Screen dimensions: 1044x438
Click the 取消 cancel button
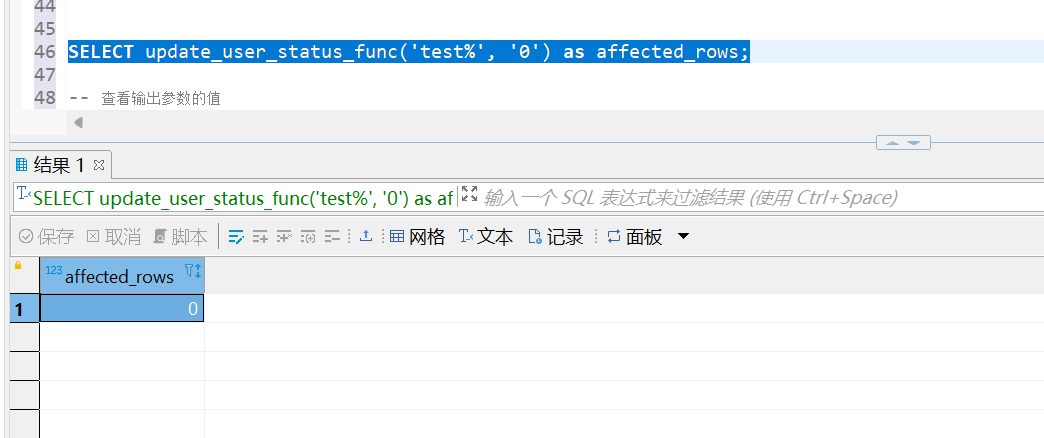pos(113,237)
